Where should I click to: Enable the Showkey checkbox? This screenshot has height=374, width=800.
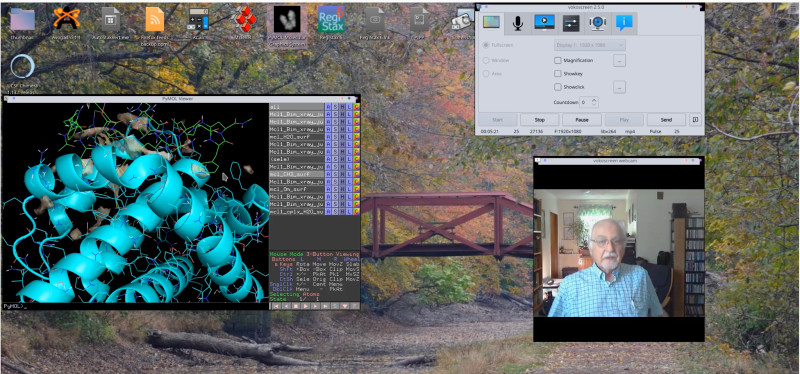click(558, 73)
